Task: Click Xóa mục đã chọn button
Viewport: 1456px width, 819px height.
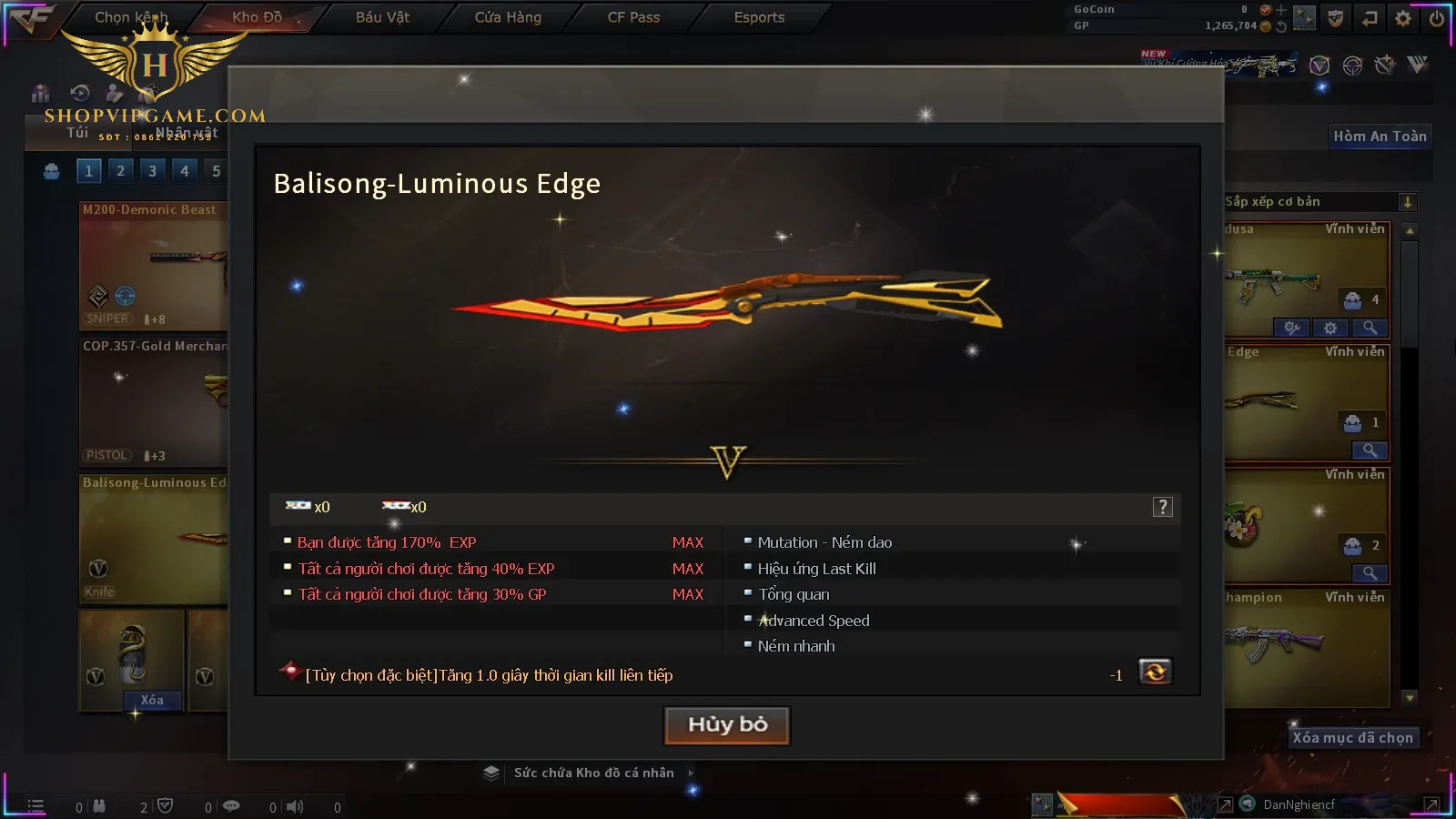Action: pos(1353,737)
